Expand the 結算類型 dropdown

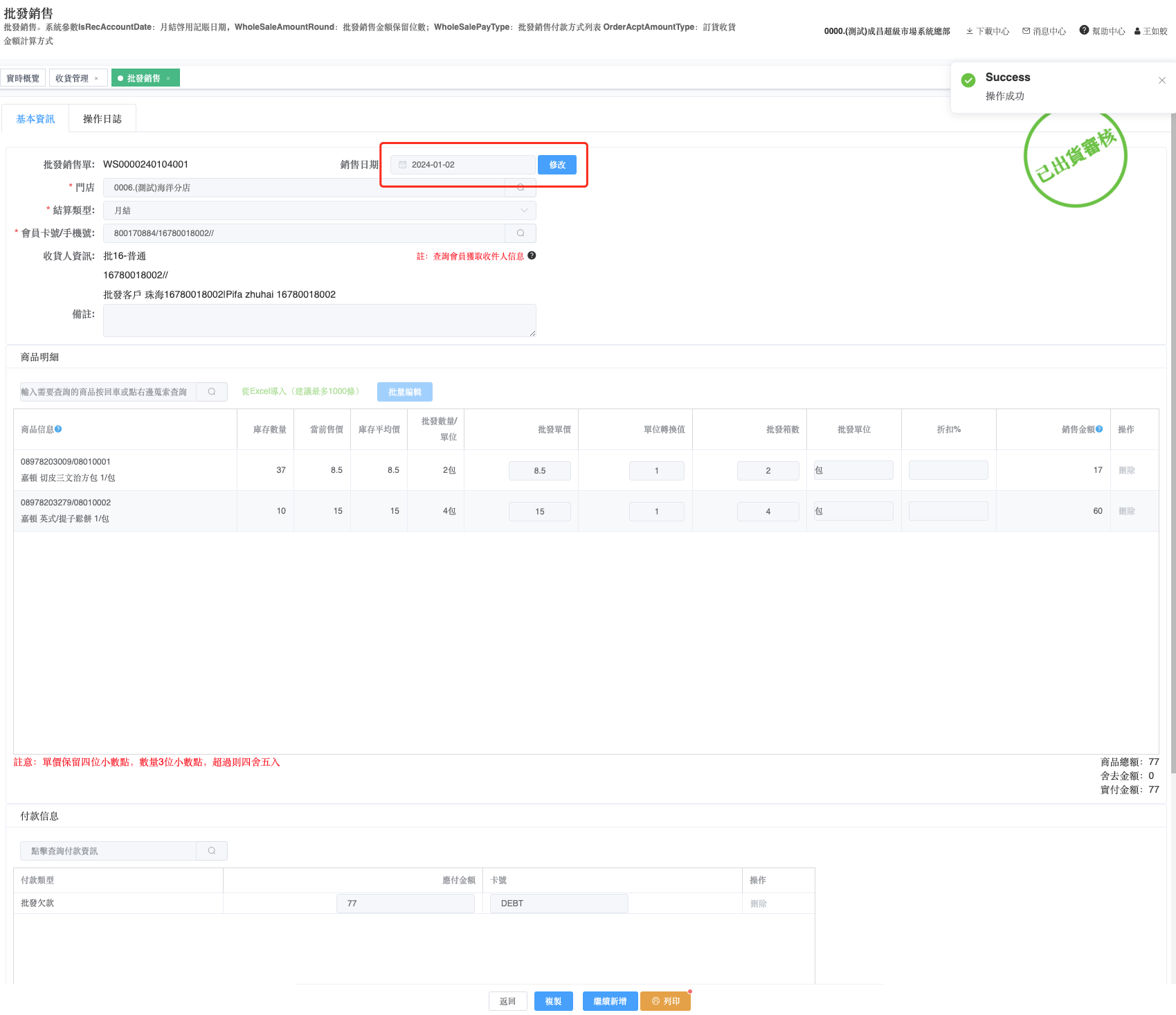pyautogui.click(x=524, y=210)
